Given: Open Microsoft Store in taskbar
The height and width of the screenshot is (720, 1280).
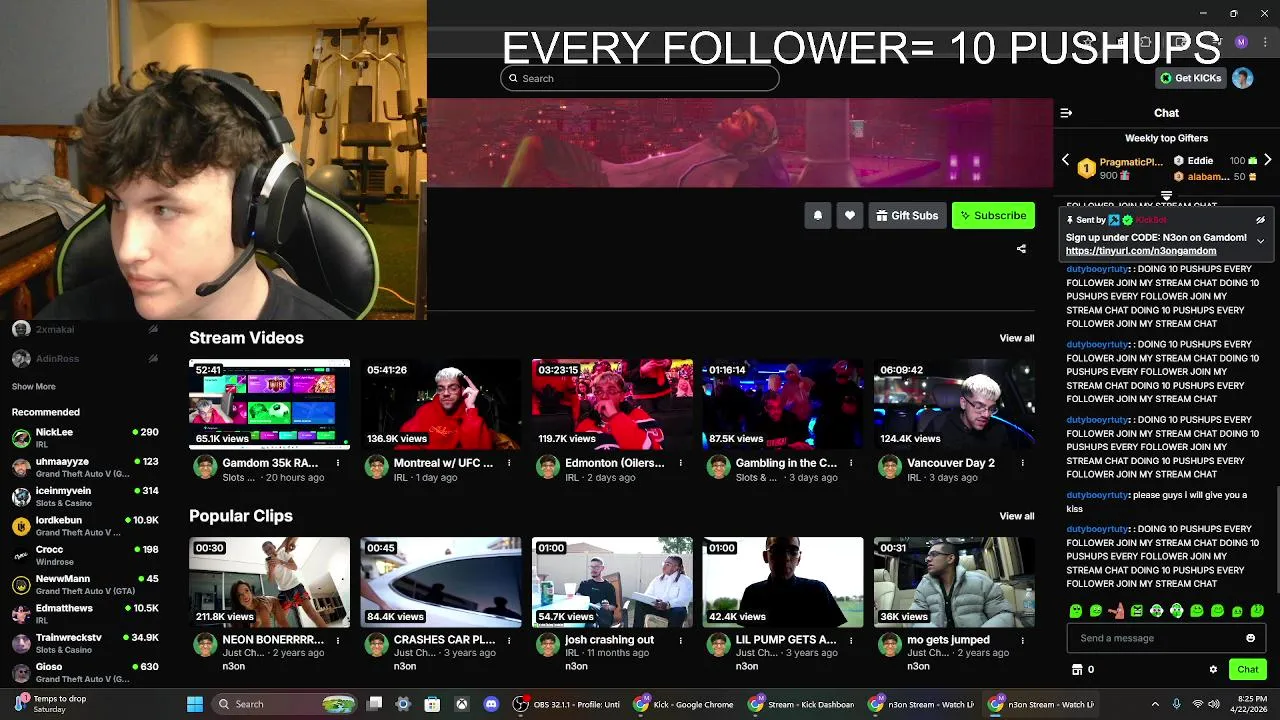Looking at the screenshot, I should pyautogui.click(x=432, y=704).
